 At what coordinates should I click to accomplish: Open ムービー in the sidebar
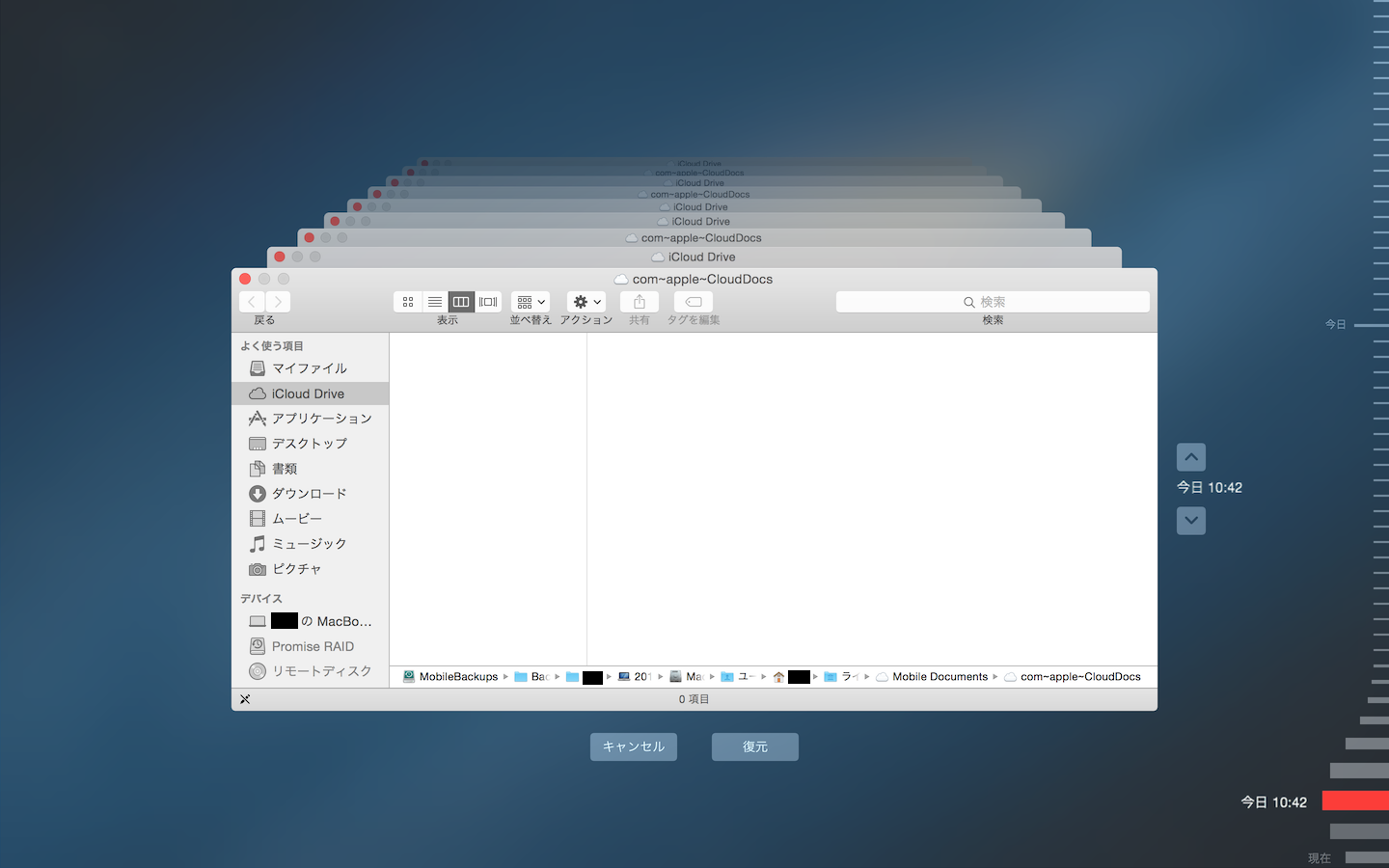310,519
